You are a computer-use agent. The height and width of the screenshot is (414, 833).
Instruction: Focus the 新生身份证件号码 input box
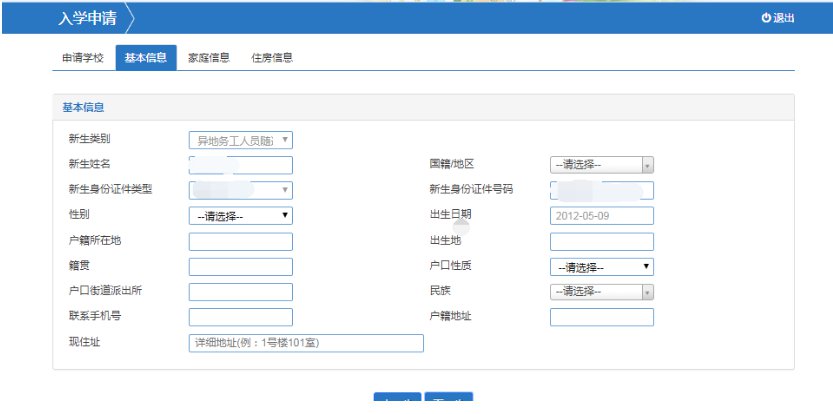point(601,190)
